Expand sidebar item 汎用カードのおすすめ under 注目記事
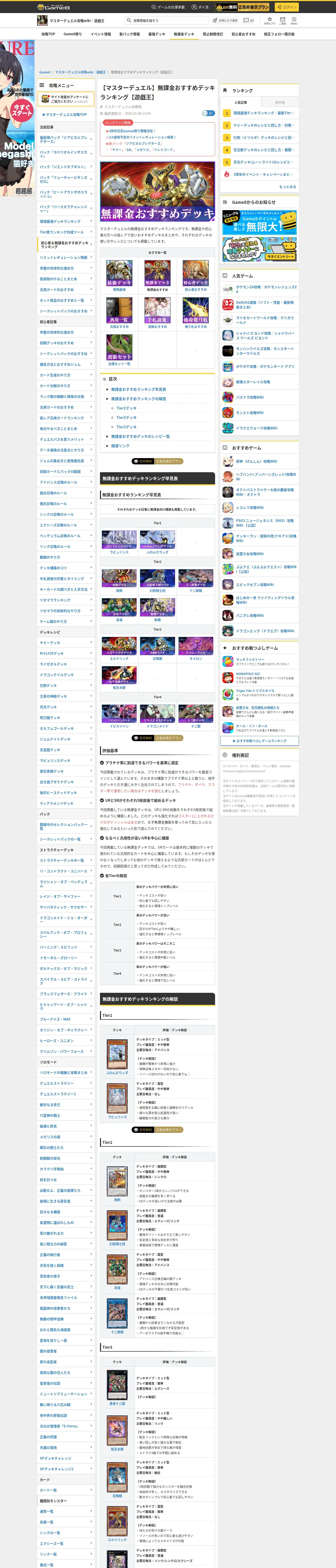The image size is (336, 1568). (x=66, y=290)
